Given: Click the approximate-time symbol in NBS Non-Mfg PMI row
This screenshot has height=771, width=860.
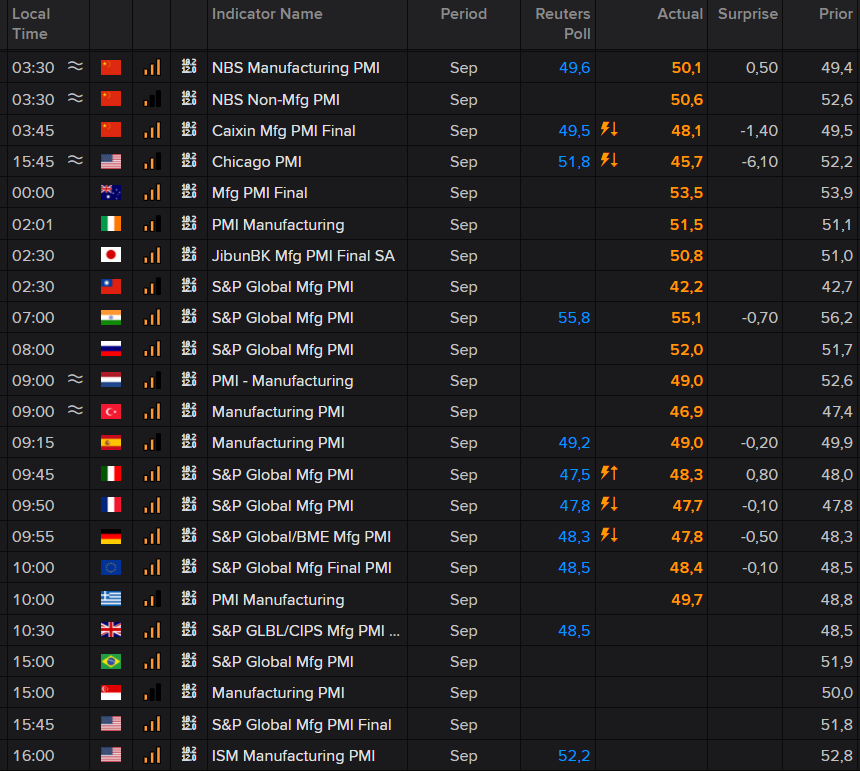Looking at the screenshot, I should pyautogui.click(x=75, y=98).
